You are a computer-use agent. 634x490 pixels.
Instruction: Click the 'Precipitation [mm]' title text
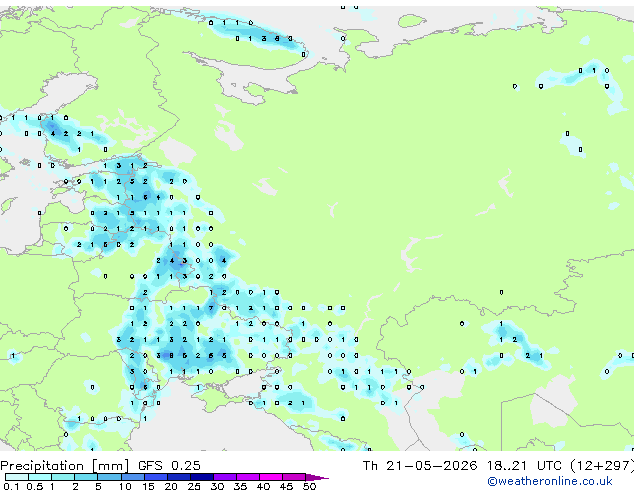pyautogui.click(x=65, y=466)
